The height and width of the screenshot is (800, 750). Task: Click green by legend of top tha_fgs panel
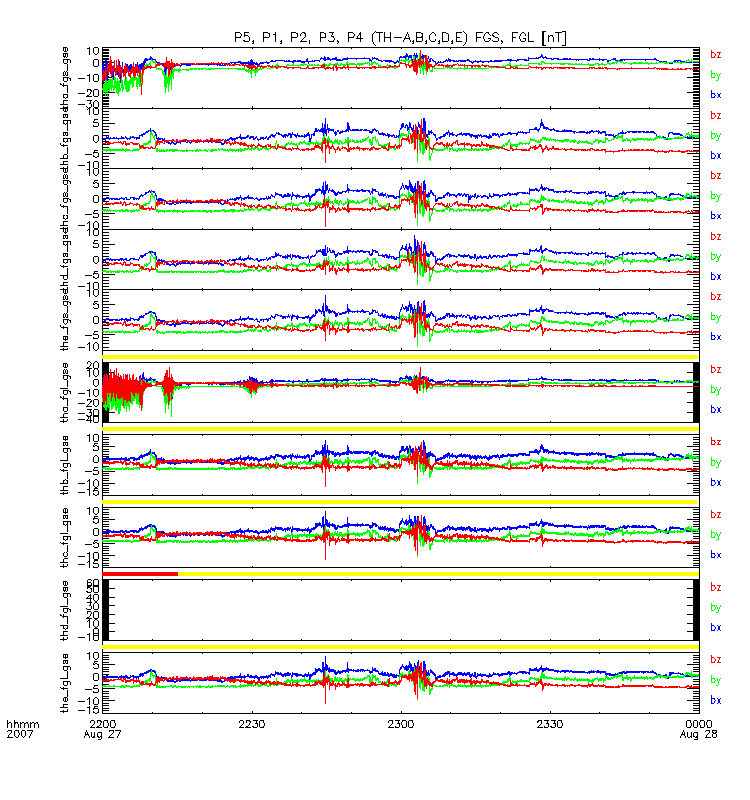tap(716, 75)
